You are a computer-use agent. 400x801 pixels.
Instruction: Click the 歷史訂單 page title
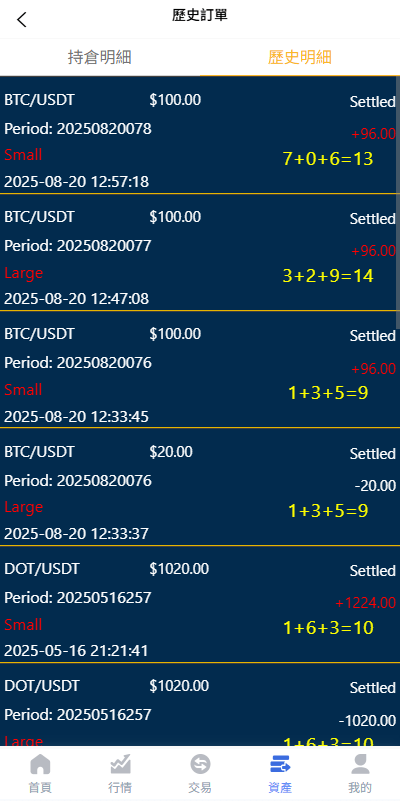click(200, 15)
